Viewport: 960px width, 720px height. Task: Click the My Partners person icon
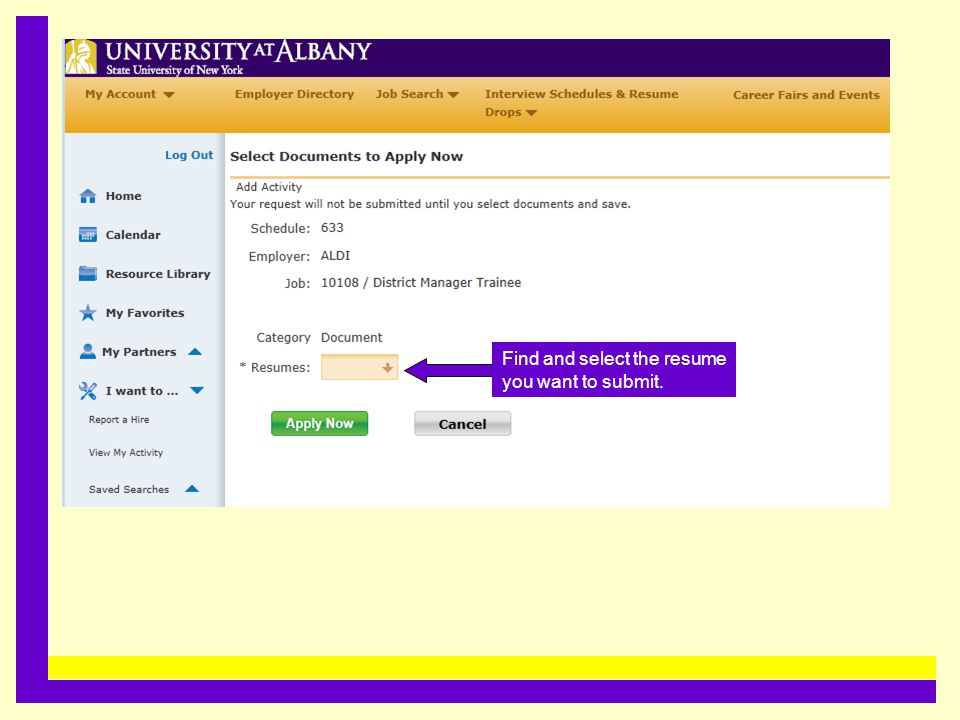pos(88,351)
